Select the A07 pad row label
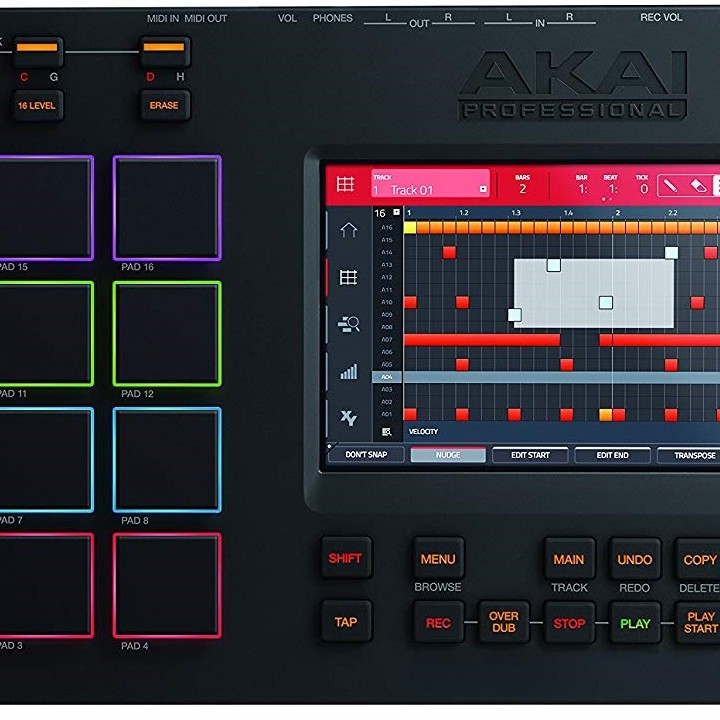Screen dimensions: 720x720 coord(387,340)
